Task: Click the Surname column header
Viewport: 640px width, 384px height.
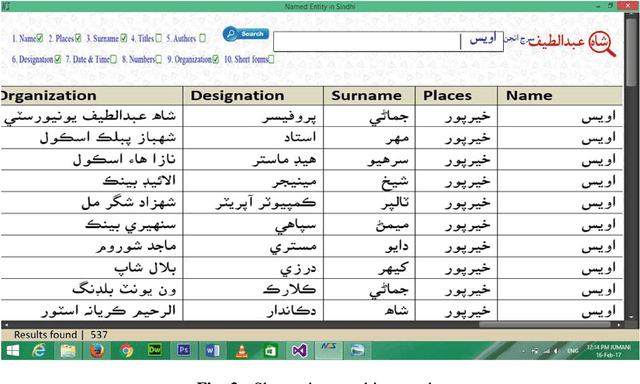Action: [369, 95]
